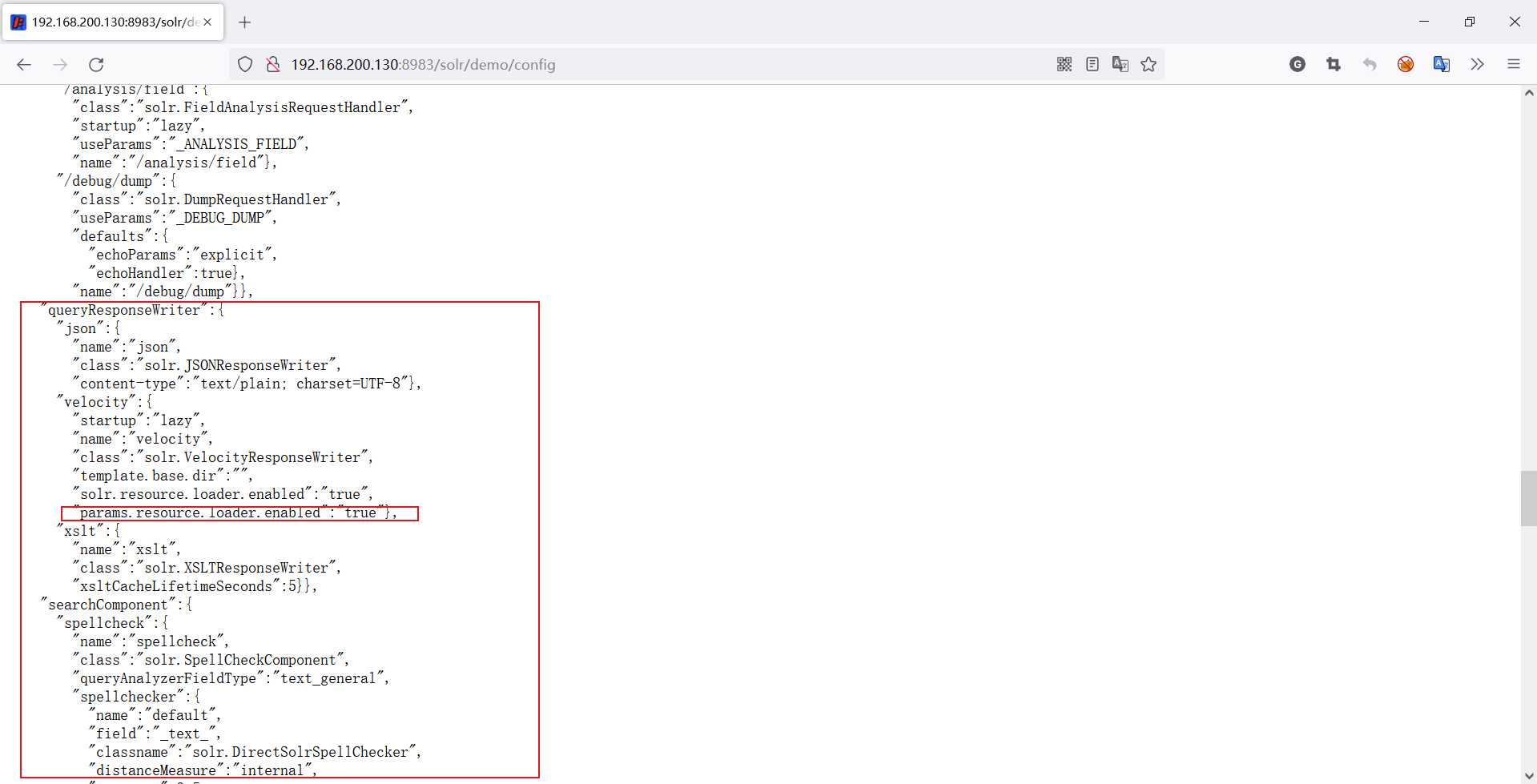Click "xsltCacheLifetimeSeconds":5 line
Image resolution: width=1537 pixels, height=784 pixels.
[195, 586]
